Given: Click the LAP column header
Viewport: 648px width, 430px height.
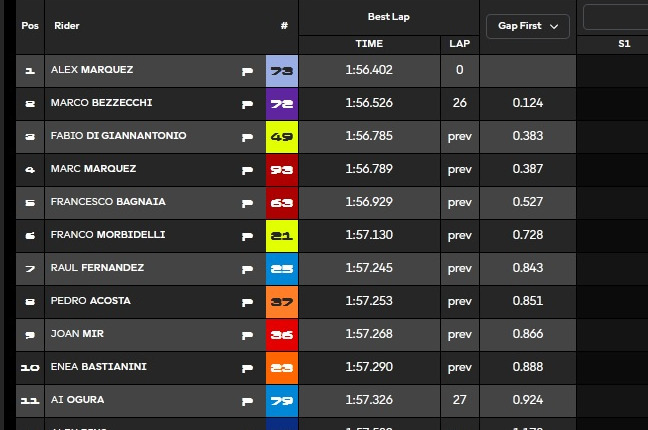Looking at the screenshot, I should point(459,44).
